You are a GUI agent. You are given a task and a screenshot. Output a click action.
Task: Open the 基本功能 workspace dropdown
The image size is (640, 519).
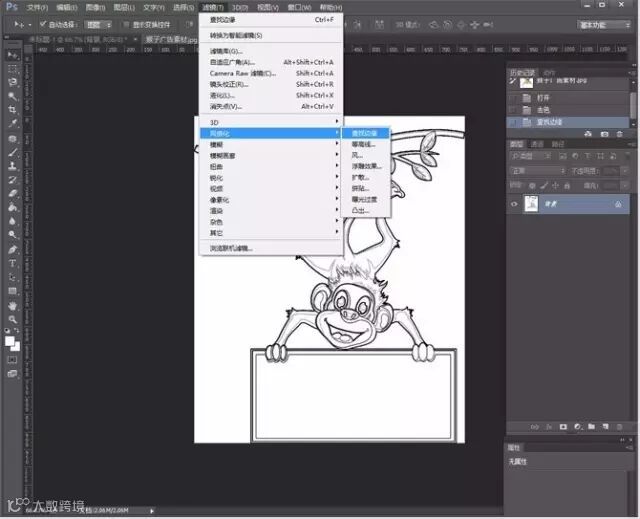(604, 25)
